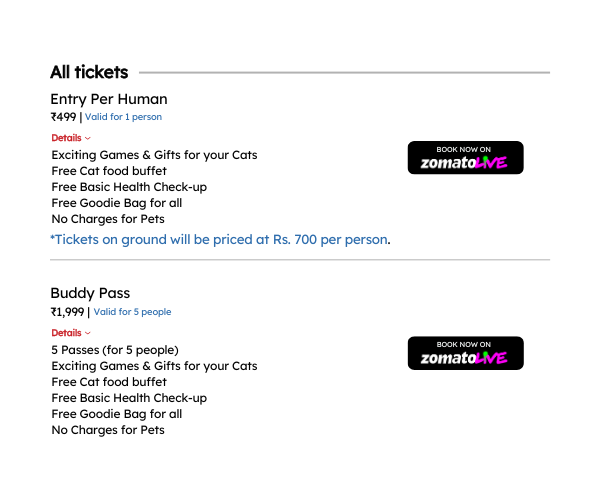Click the chevron beside Entry Per Human Details
Screen dimensions: 600x500
tap(88, 138)
